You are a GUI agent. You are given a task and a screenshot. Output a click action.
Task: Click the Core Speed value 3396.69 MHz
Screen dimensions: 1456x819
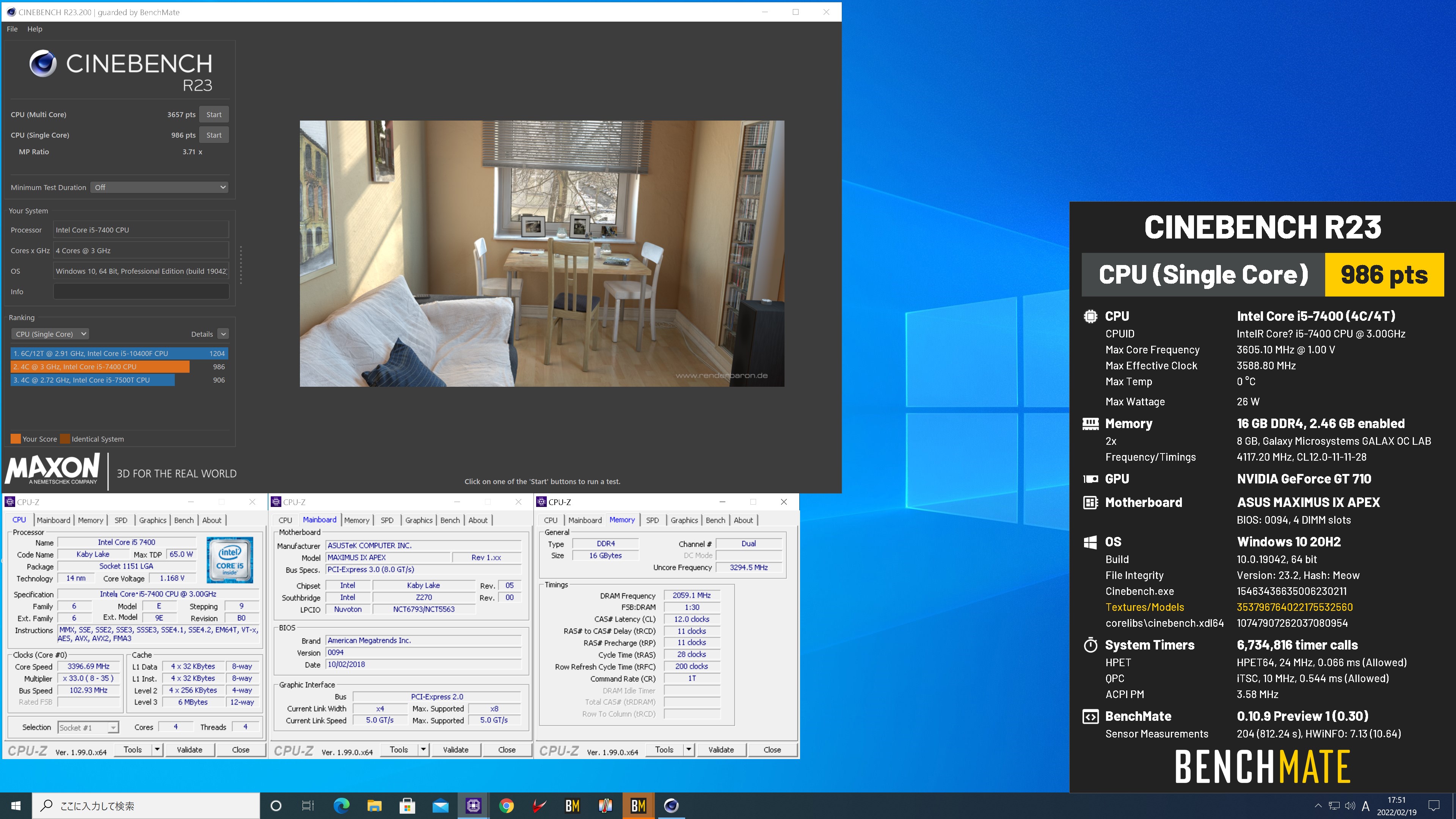pyautogui.click(x=89, y=667)
